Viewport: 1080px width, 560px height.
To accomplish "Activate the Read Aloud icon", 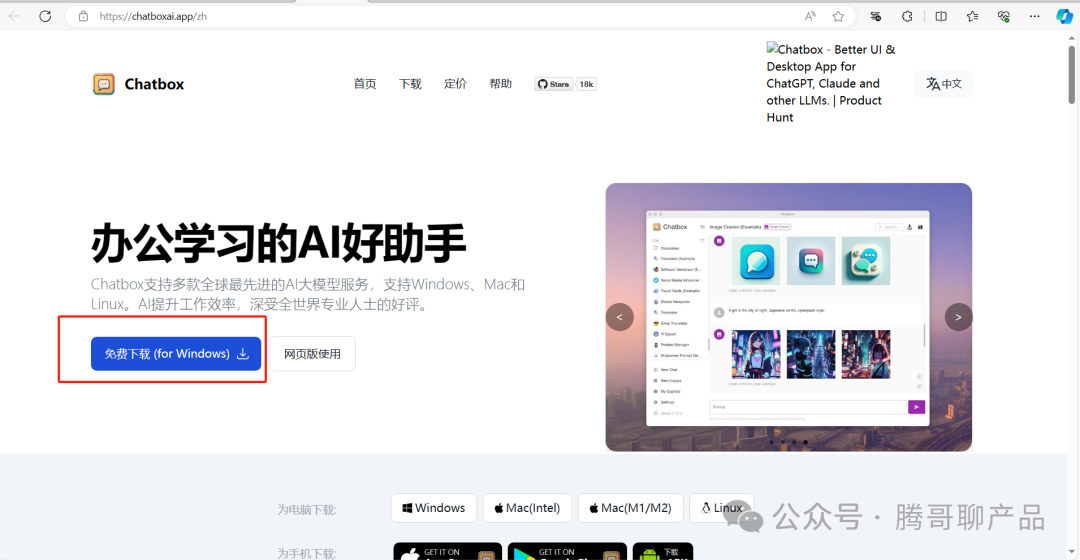I will [x=810, y=16].
